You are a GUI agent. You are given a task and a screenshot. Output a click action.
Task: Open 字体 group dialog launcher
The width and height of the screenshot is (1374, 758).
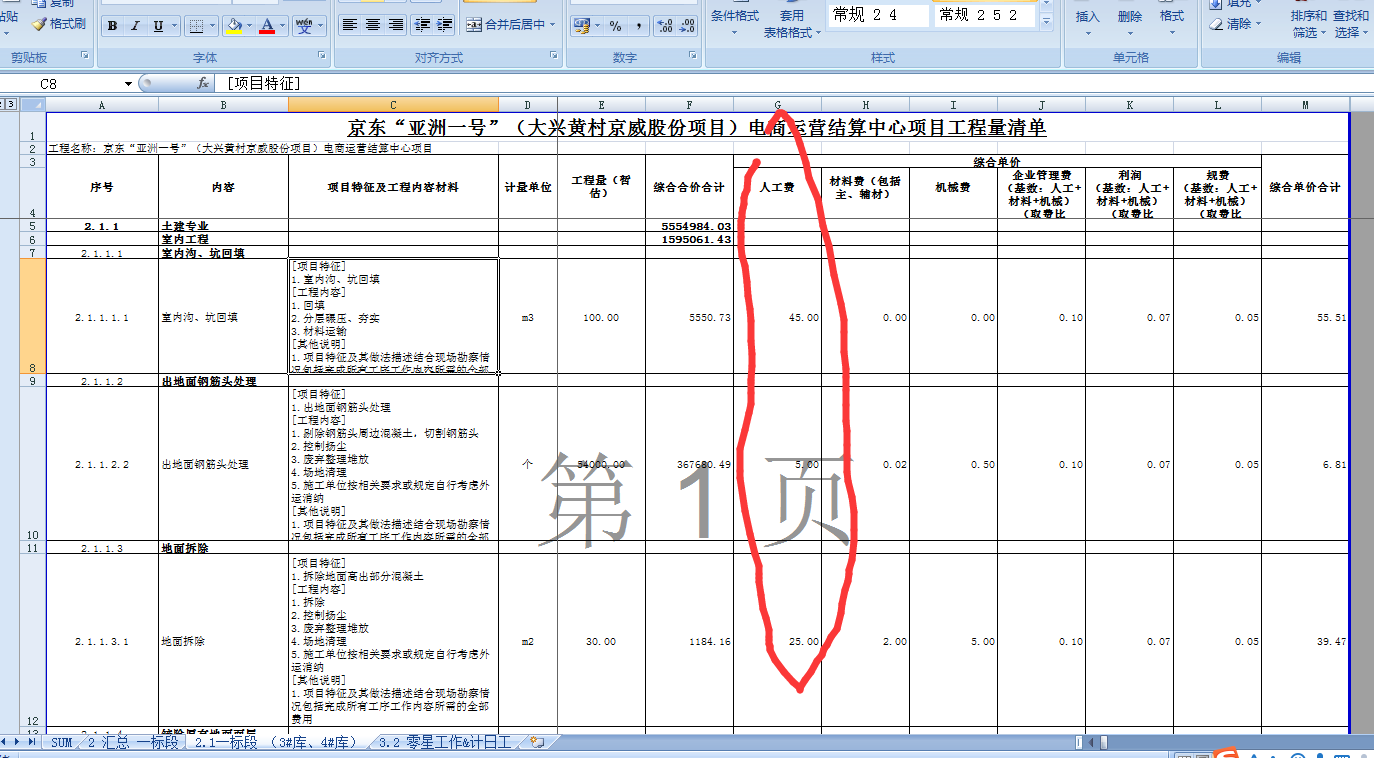click(321, 56)
